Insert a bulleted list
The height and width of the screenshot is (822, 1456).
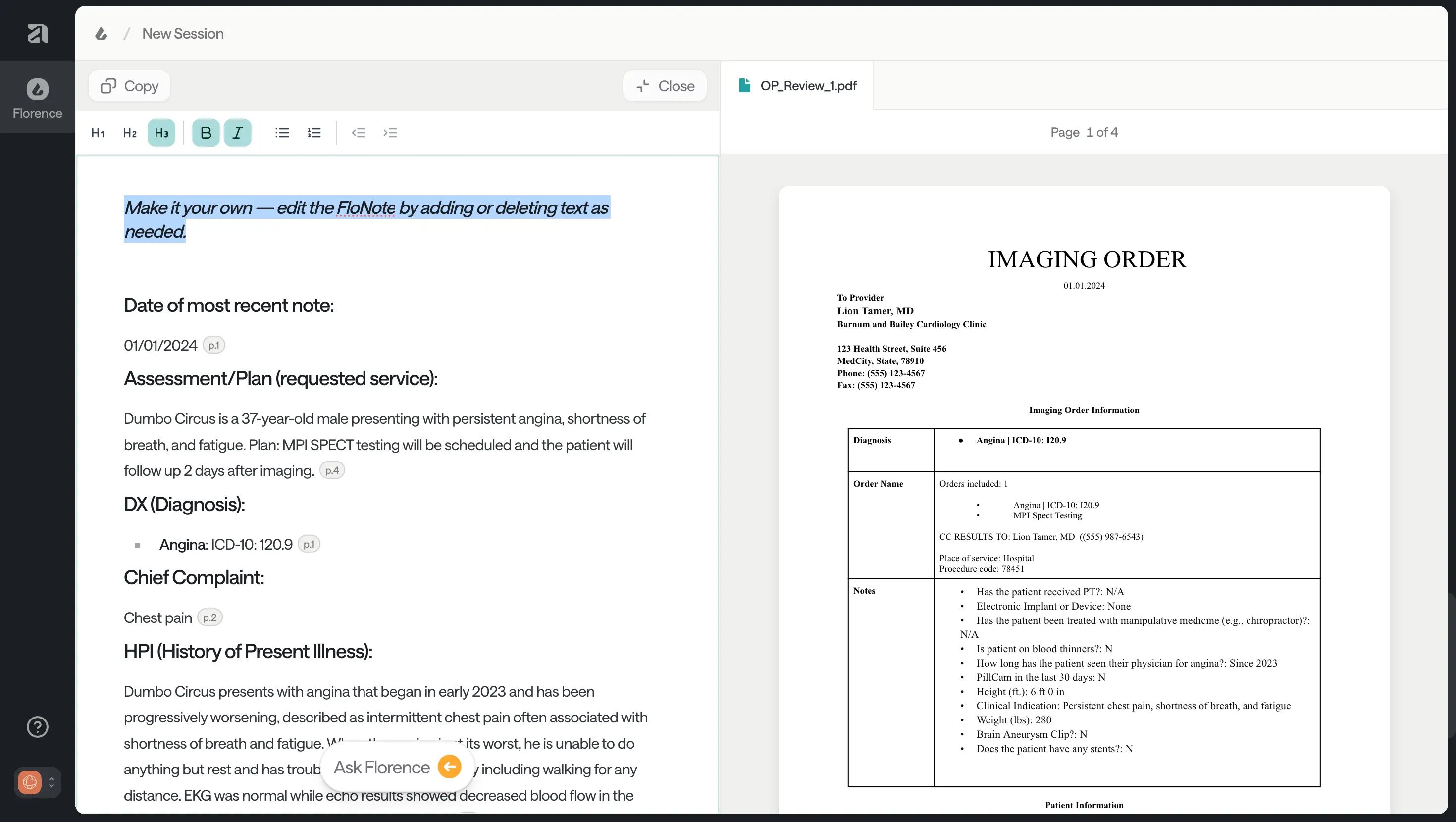[x=282, y=133]
